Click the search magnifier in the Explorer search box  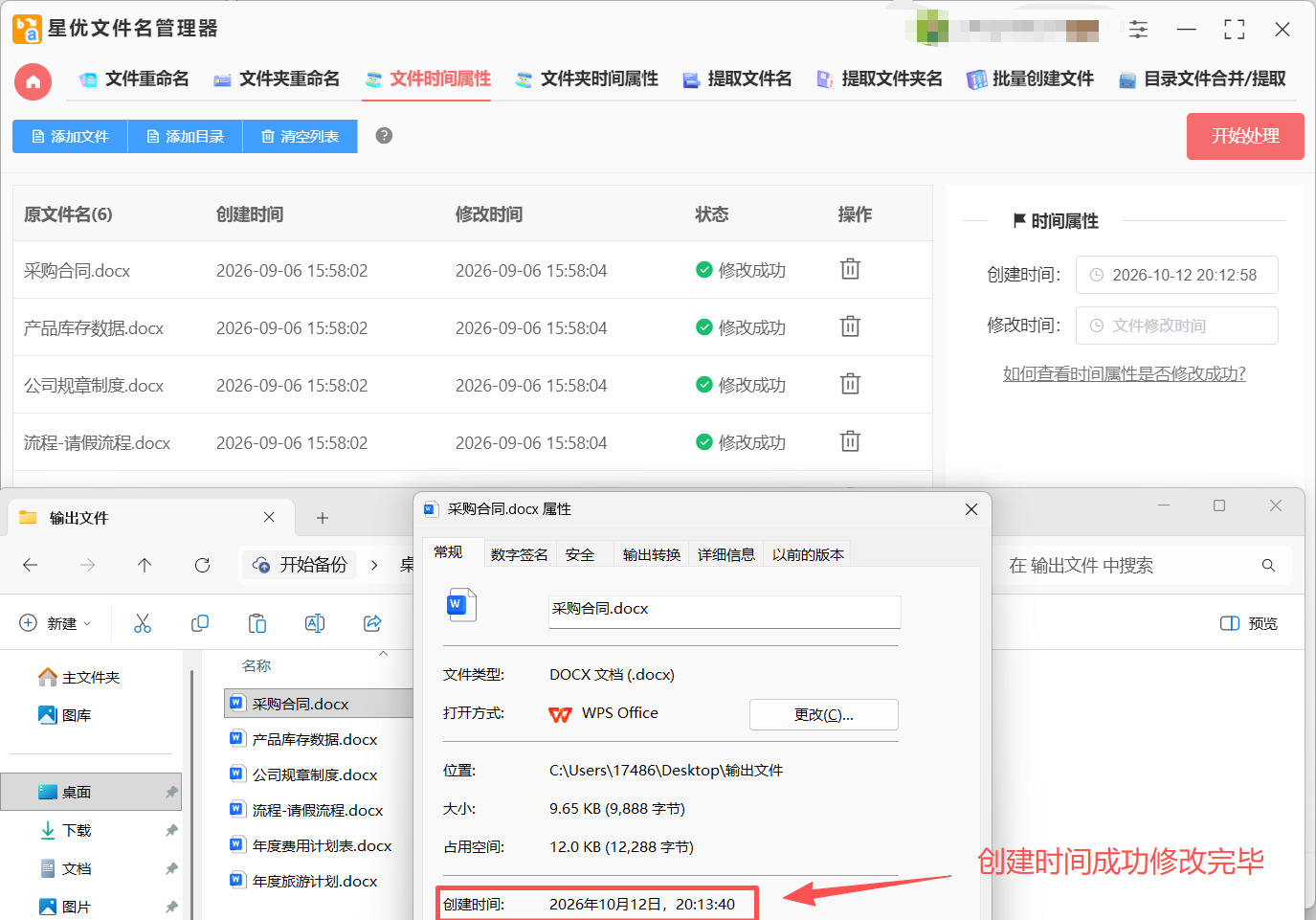tap(1268, 565)
